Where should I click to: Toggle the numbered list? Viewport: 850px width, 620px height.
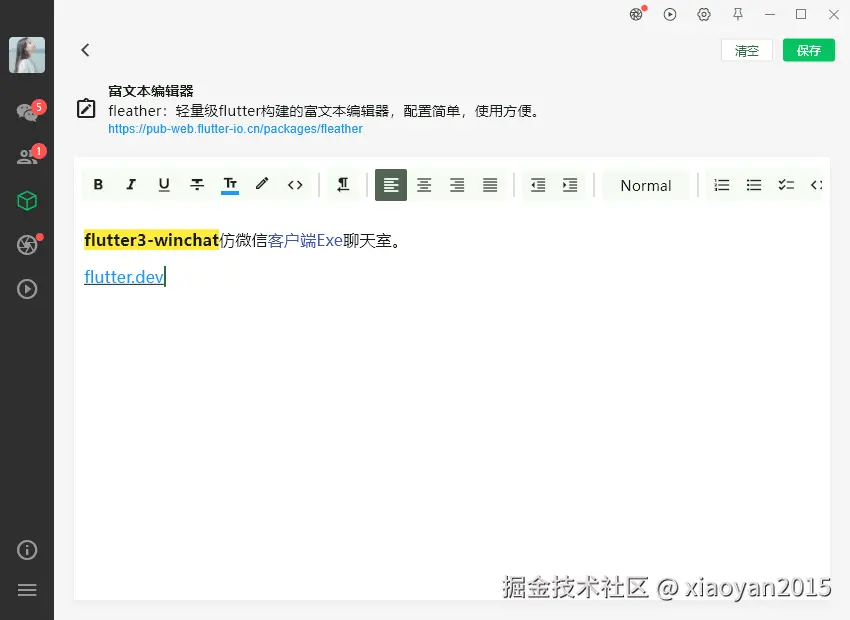(x=722, y=184)
